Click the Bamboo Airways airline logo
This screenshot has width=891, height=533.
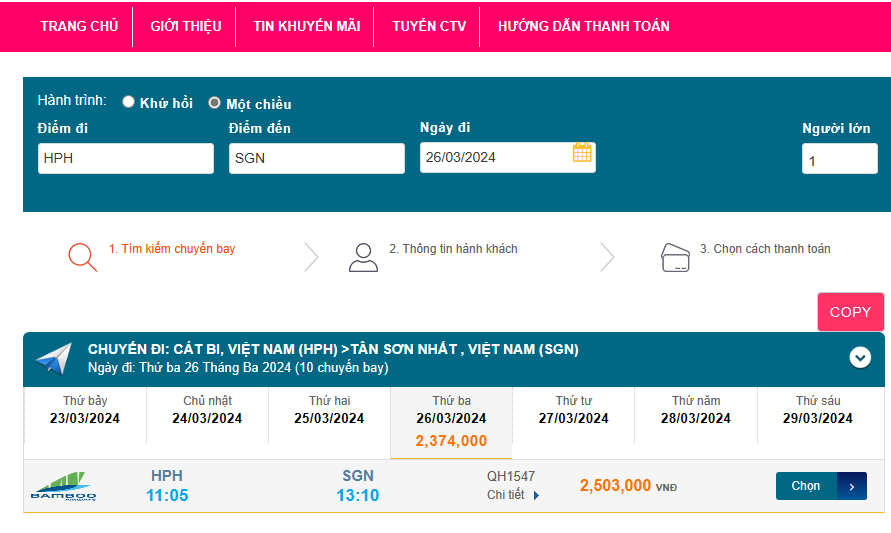(x=63, y=486)
